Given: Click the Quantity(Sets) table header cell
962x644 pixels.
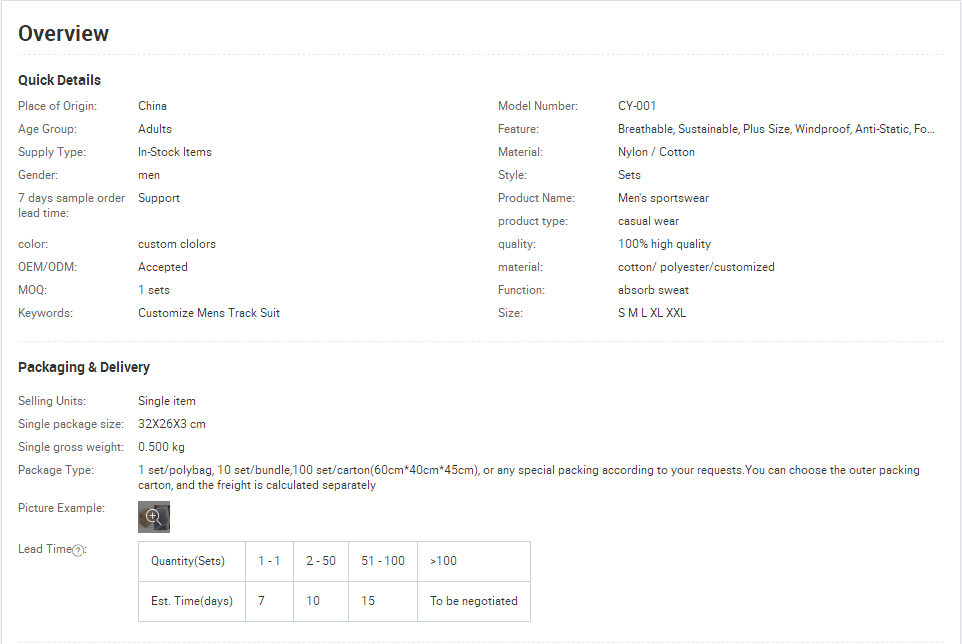Looking at the screenshot, I should pos(192,561).
